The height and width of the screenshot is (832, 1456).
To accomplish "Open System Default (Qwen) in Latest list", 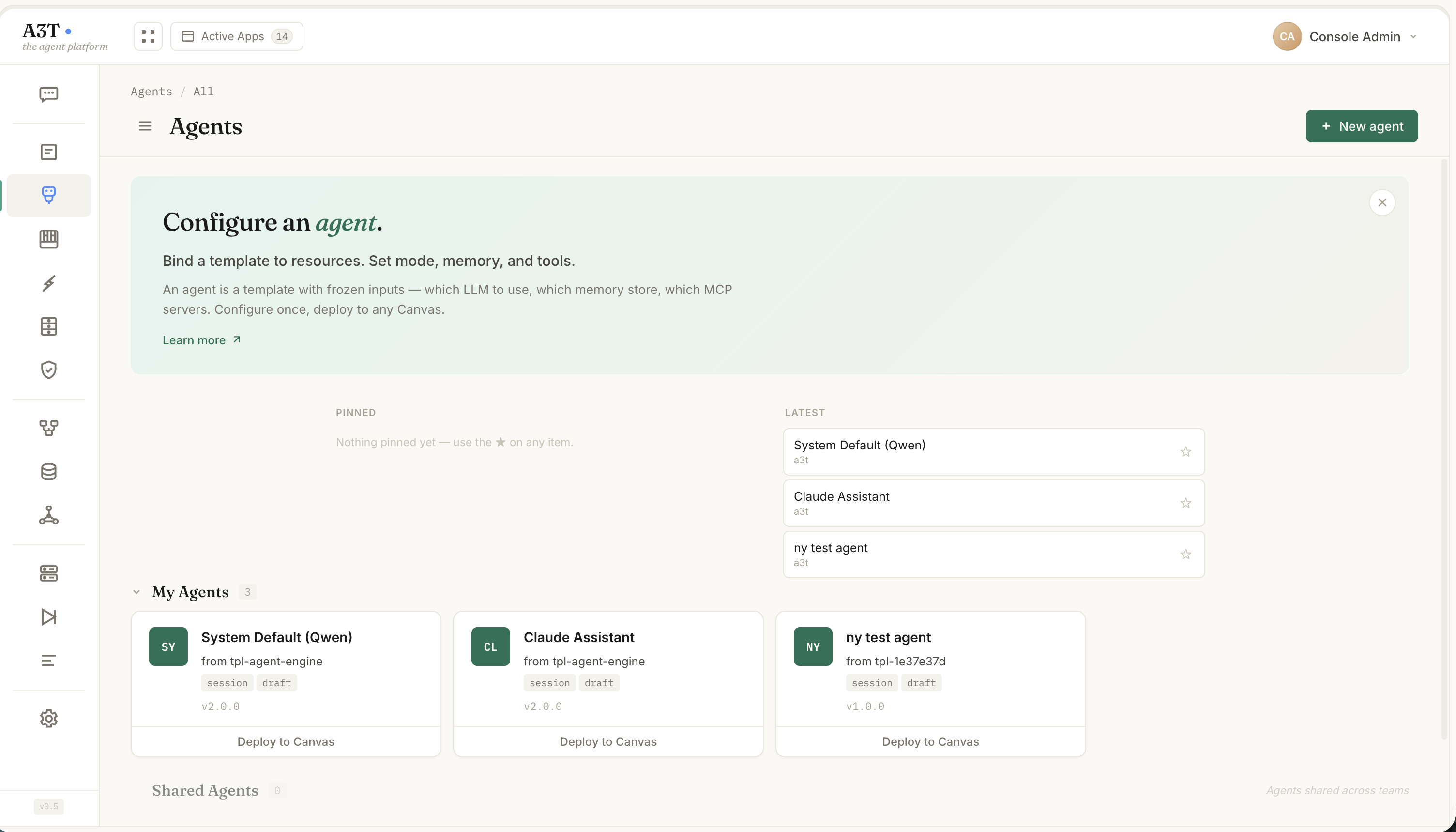I will tap(994, 451).
